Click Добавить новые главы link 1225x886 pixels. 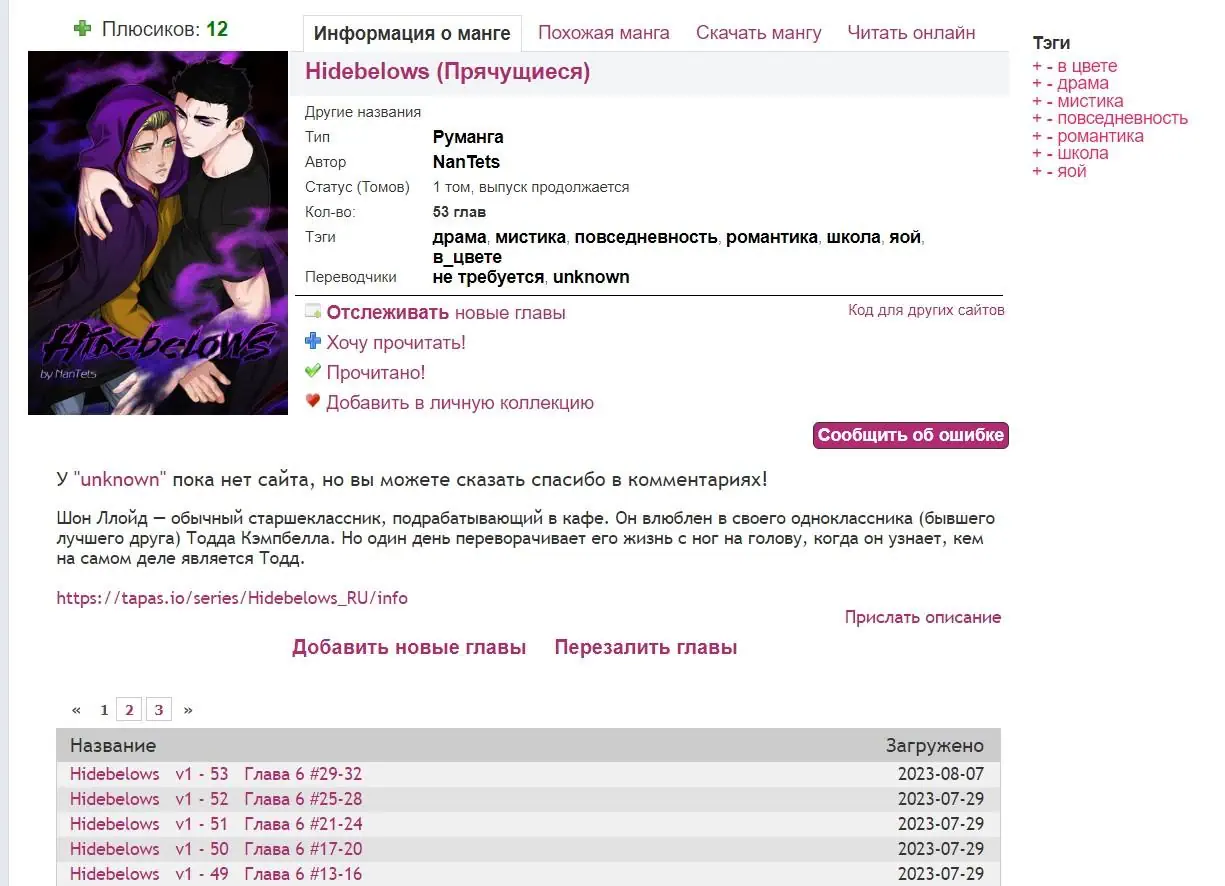[x=409, y=647]
